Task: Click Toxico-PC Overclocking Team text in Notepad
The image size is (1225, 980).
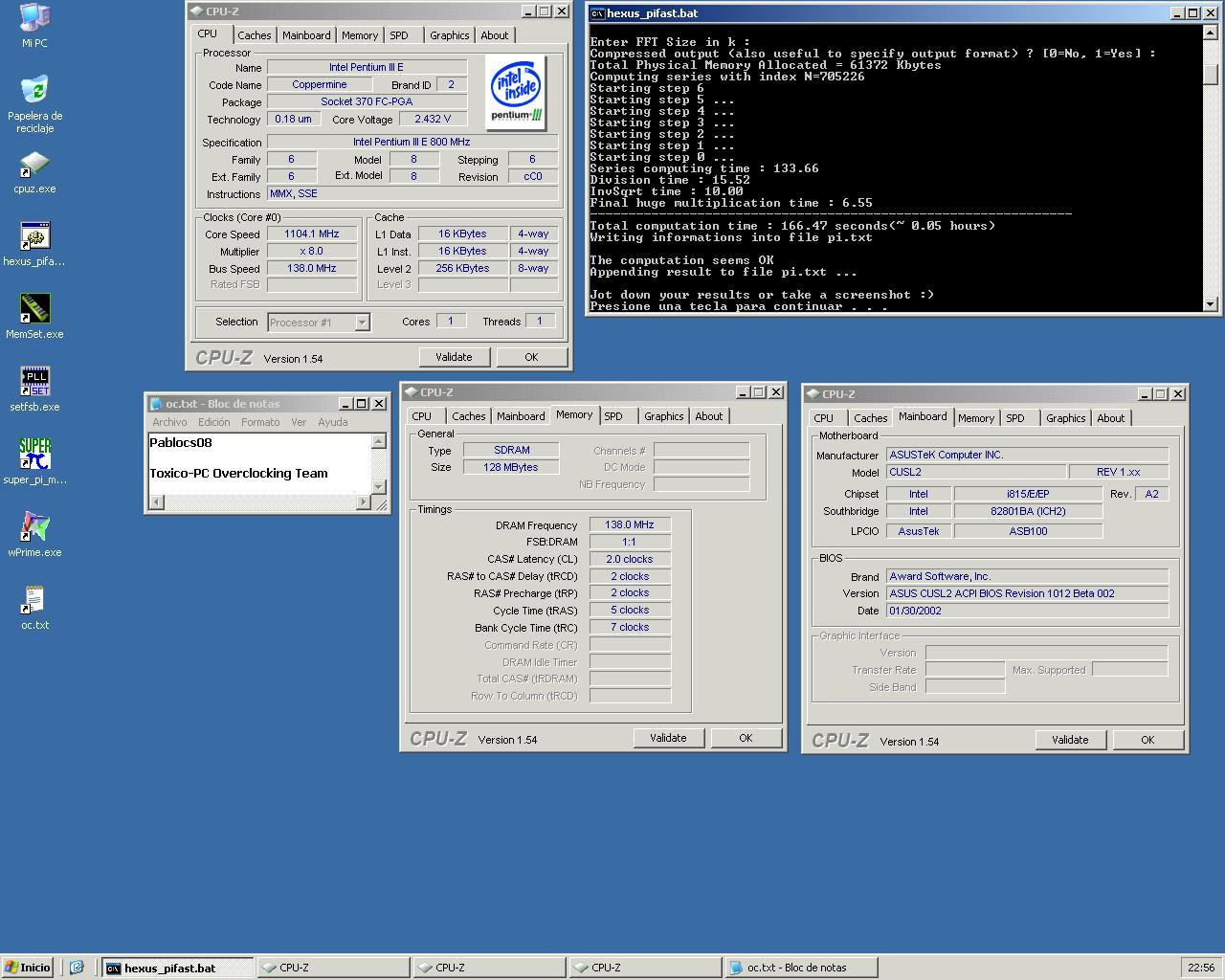Action: pyautogui.click(x=238, y=473)
